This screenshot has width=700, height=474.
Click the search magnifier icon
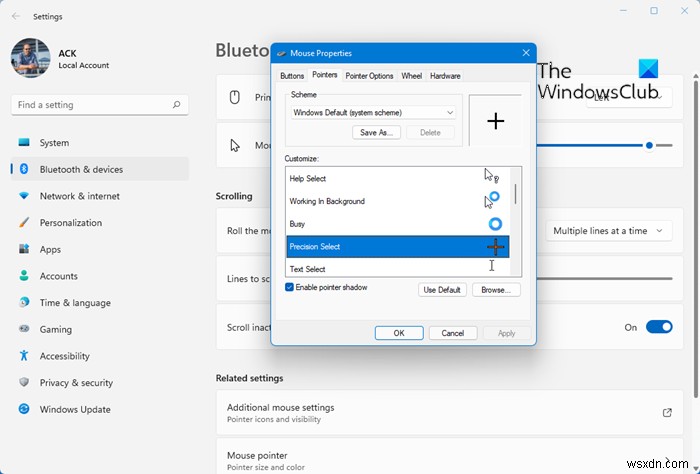[x=176, y=104]
